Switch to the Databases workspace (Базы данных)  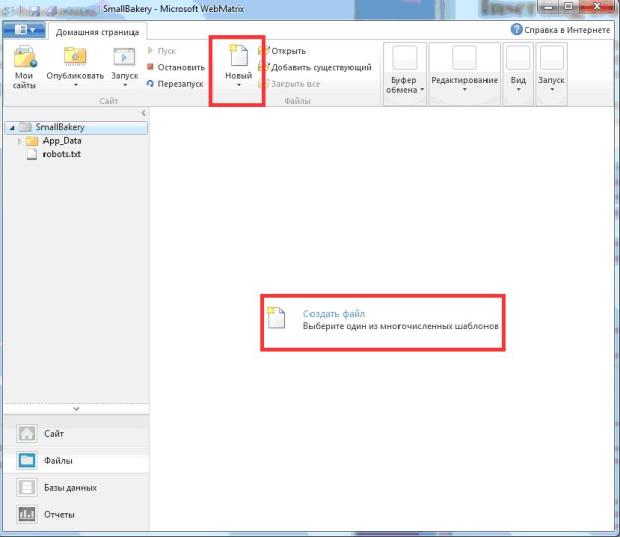click(x=76, y=488)
